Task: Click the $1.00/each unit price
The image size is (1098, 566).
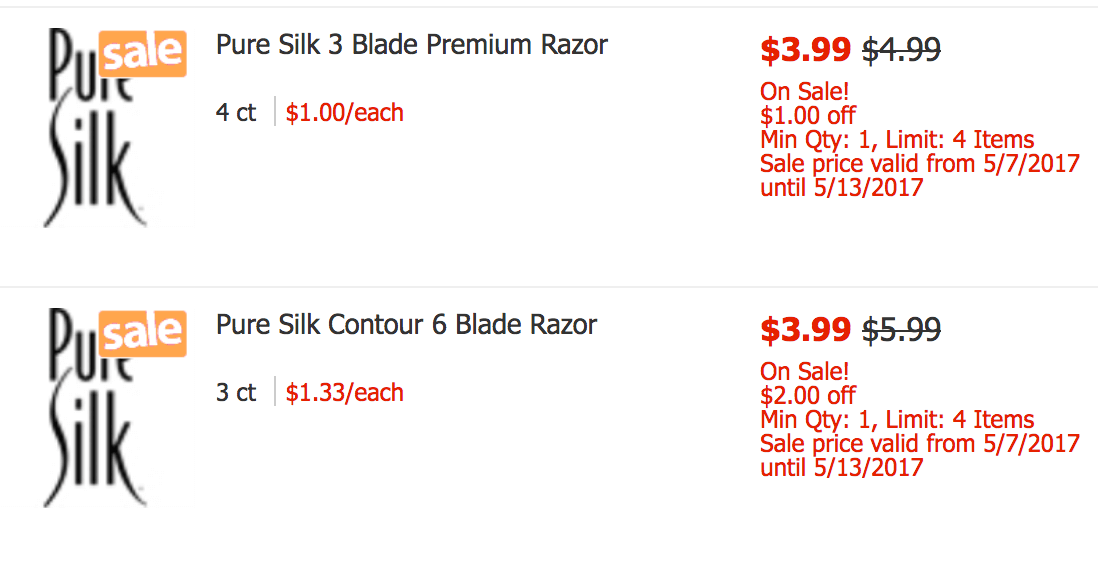Action: [345, 113]
